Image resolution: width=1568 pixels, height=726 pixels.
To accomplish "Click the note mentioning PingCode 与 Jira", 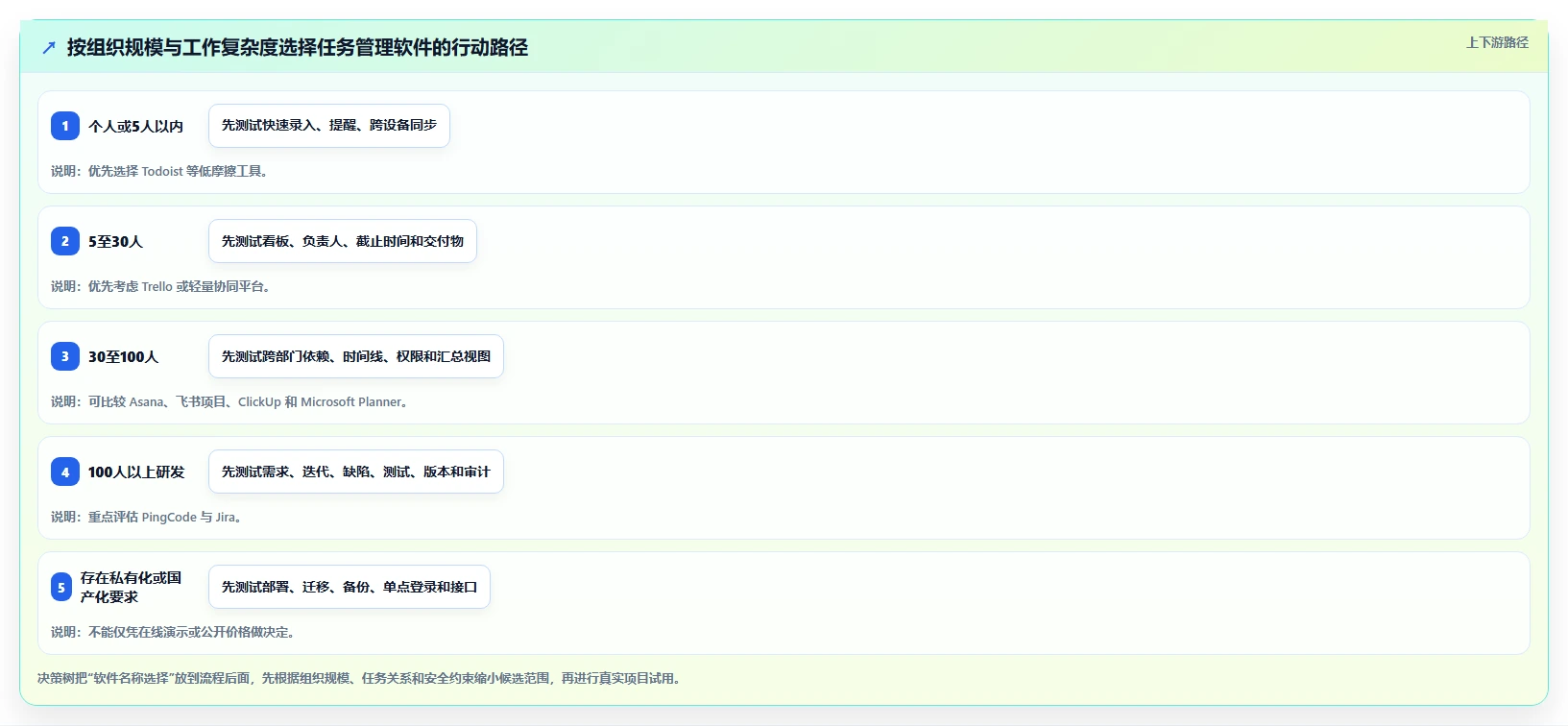I will pyautogui.click(x=148, y=517).
